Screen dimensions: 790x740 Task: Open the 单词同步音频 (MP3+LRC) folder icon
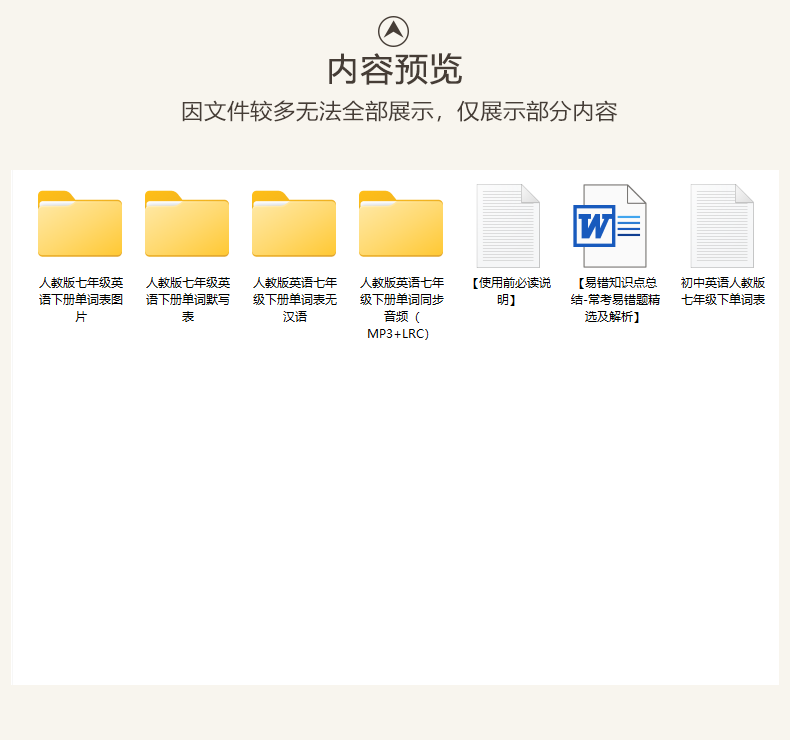[401, 224]
